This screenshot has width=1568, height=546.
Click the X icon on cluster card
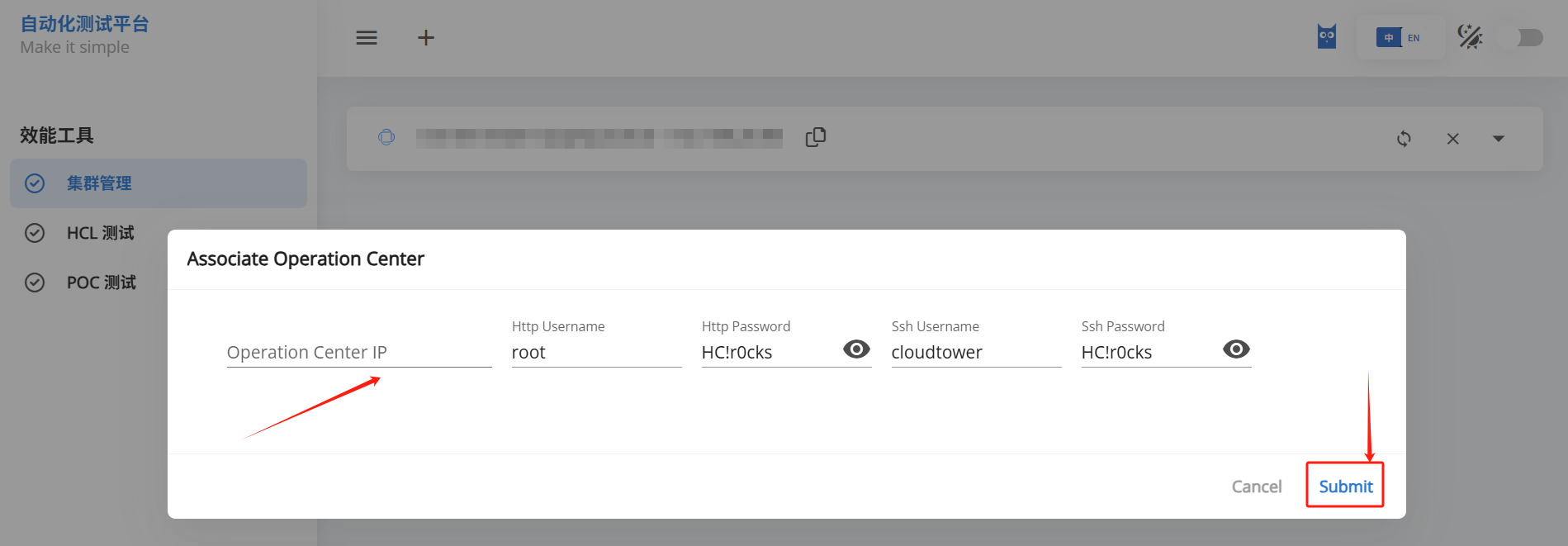[x=1453, y=139]
